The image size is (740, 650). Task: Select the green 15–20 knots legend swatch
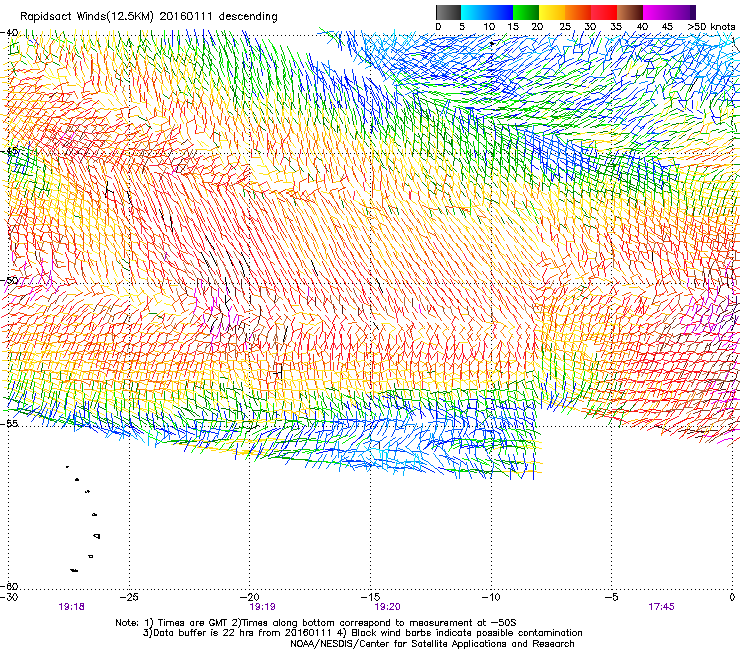pos(526,12)
